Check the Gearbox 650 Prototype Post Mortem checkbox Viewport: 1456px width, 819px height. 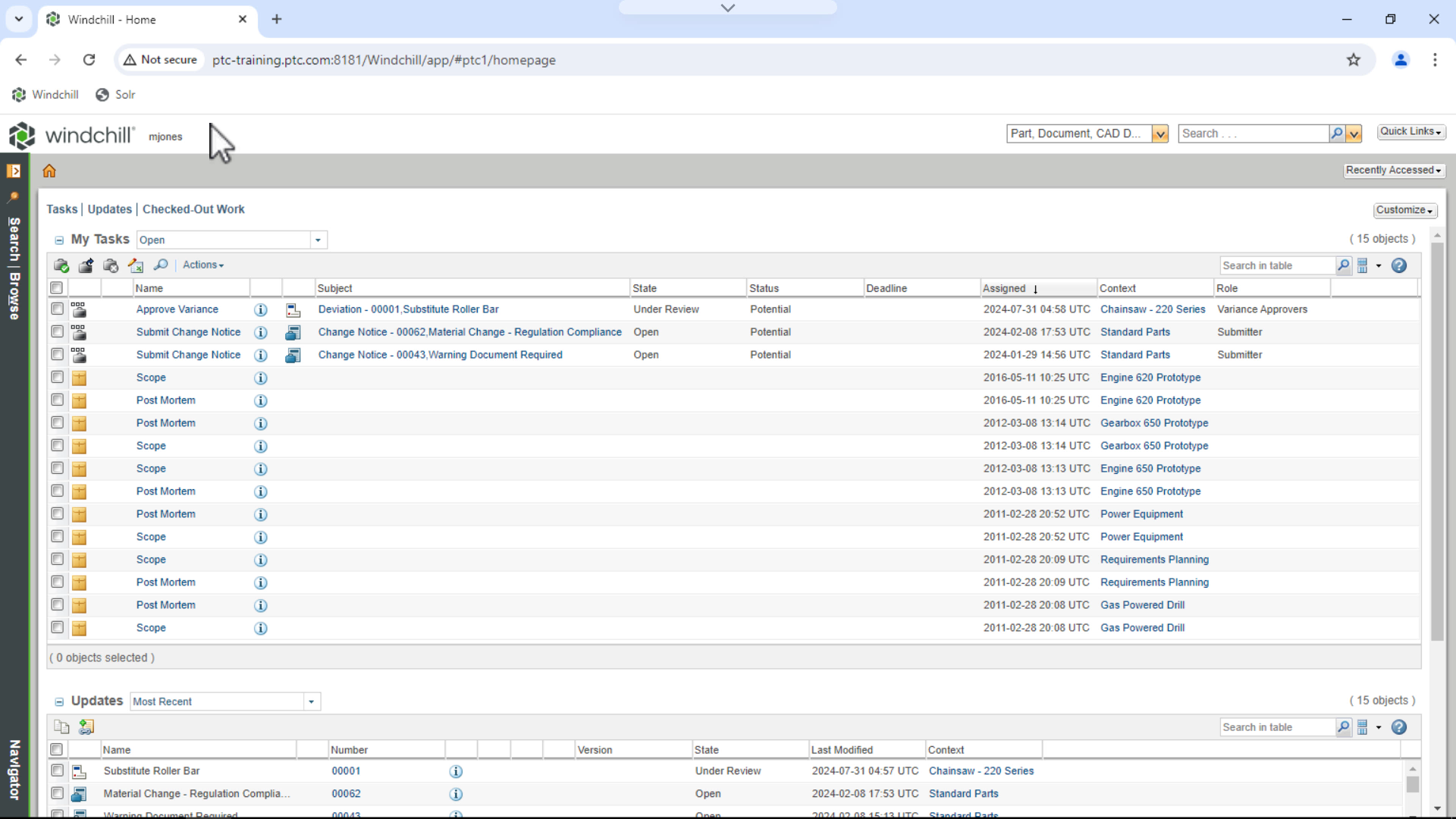tap(58, 422)
